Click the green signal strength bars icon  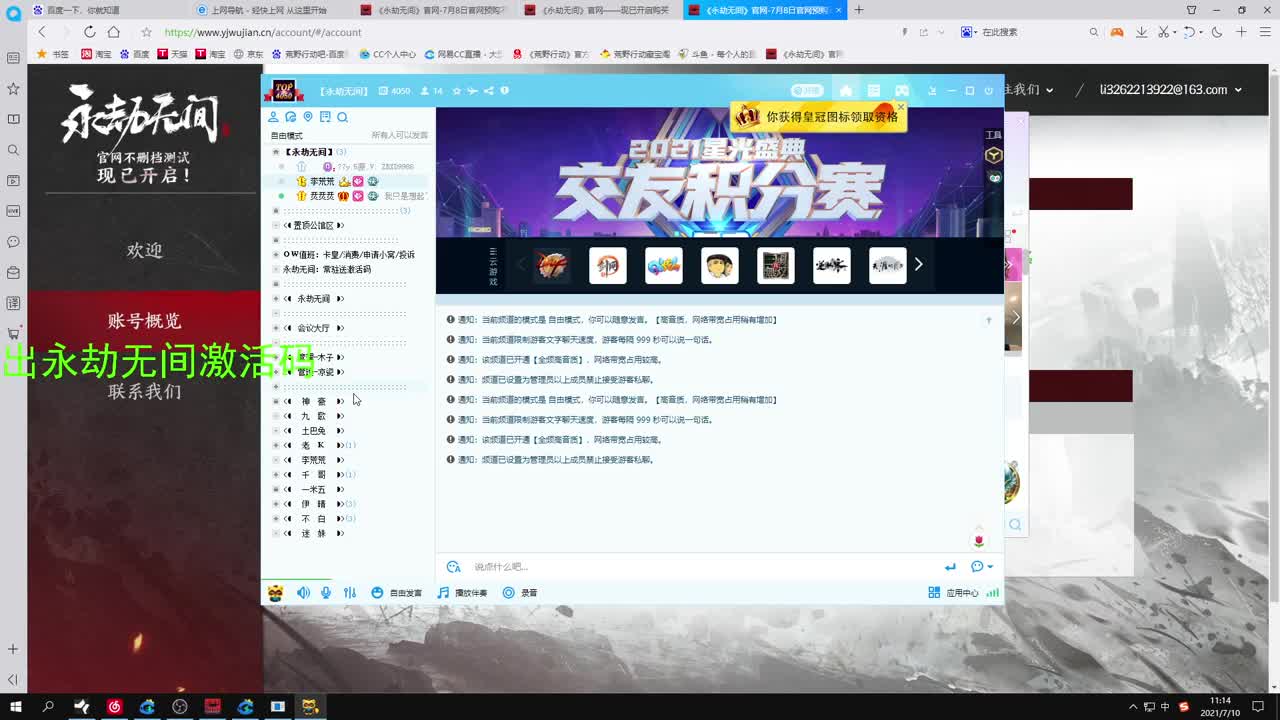pos(993,593)
